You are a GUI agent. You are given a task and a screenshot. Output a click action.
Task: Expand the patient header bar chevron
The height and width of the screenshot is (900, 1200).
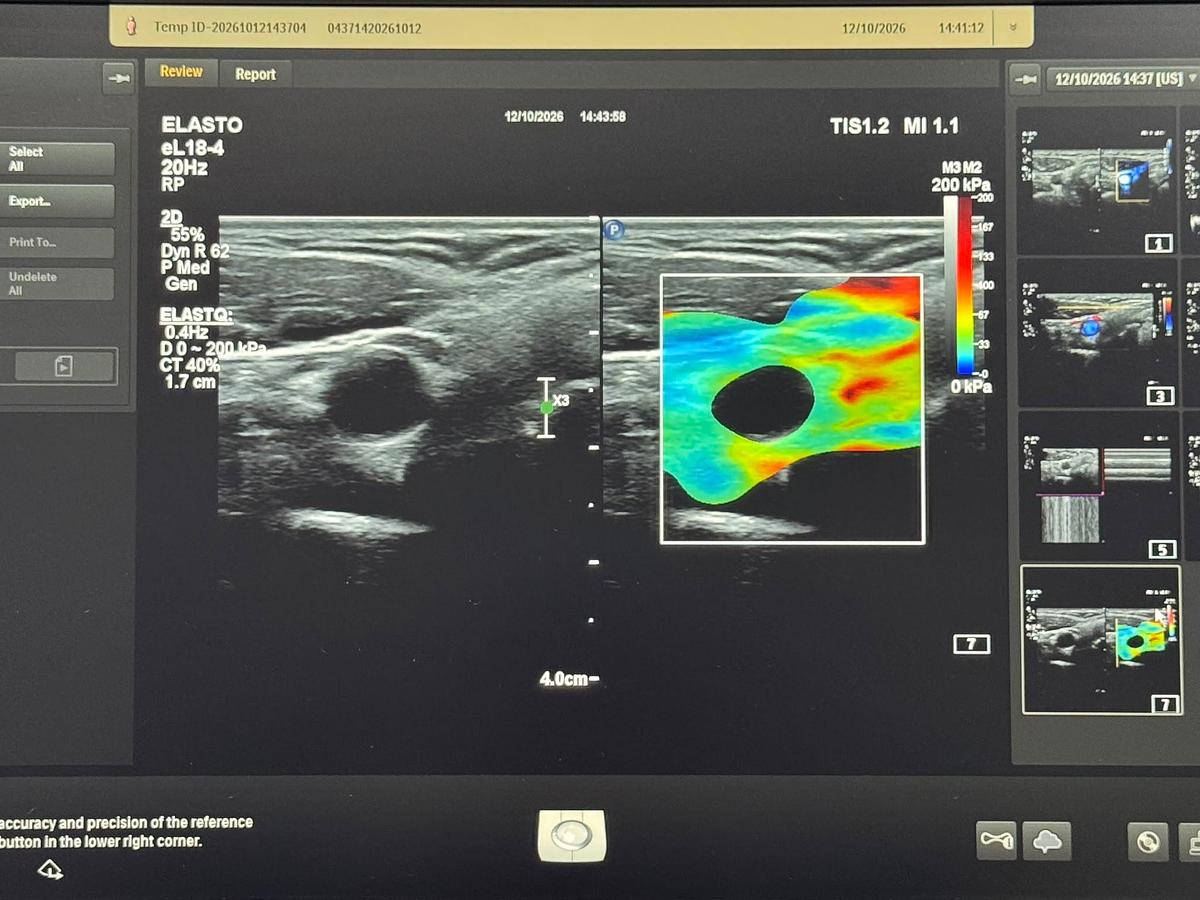[1013, 28]
